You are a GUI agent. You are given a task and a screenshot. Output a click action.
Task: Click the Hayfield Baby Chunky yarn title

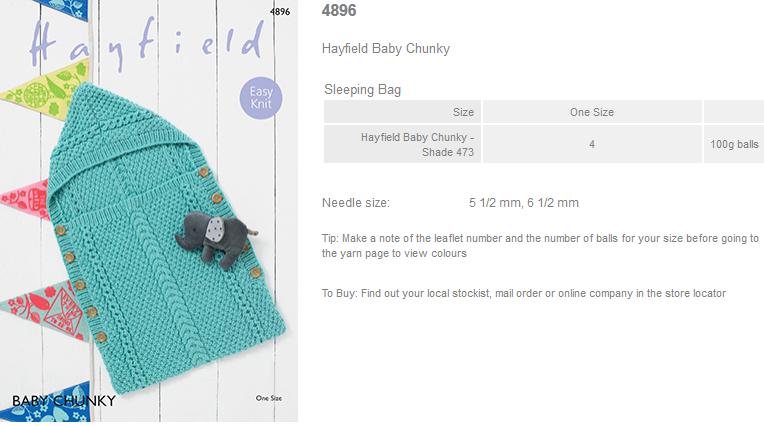(385, 49)
